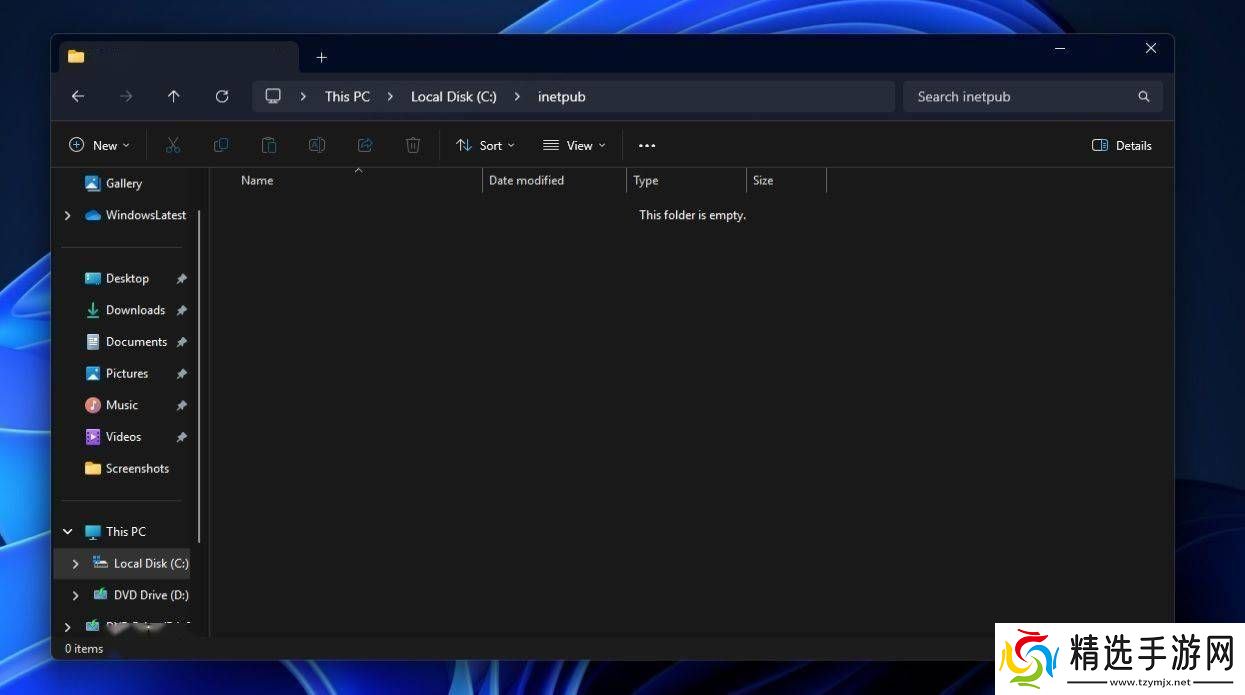The height and width of the screenshot is (695, 1245).
Task: Sort by Date modified column header
Action: [527, 181]
